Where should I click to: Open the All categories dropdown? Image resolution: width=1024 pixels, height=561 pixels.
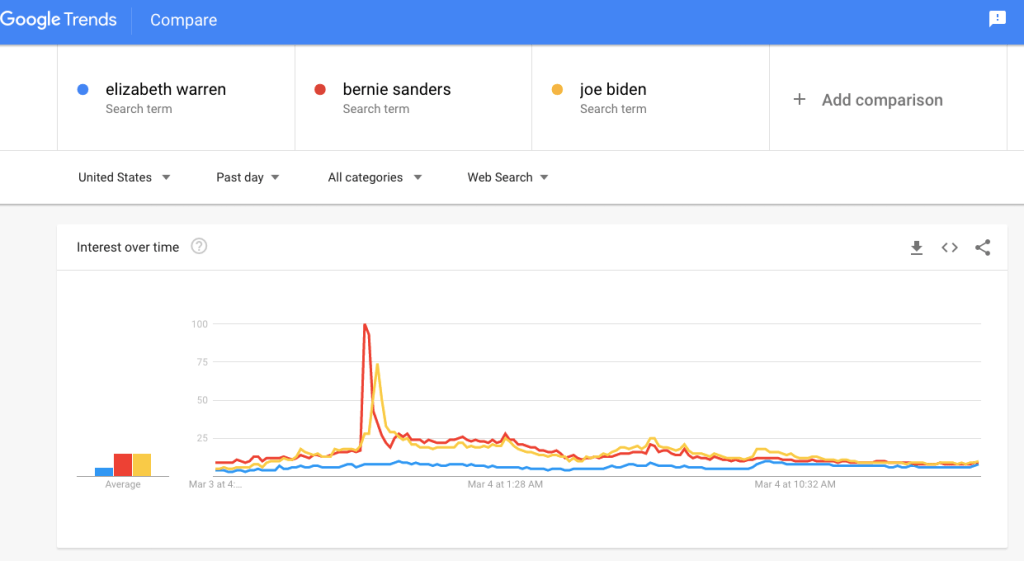tap(374, 178)
